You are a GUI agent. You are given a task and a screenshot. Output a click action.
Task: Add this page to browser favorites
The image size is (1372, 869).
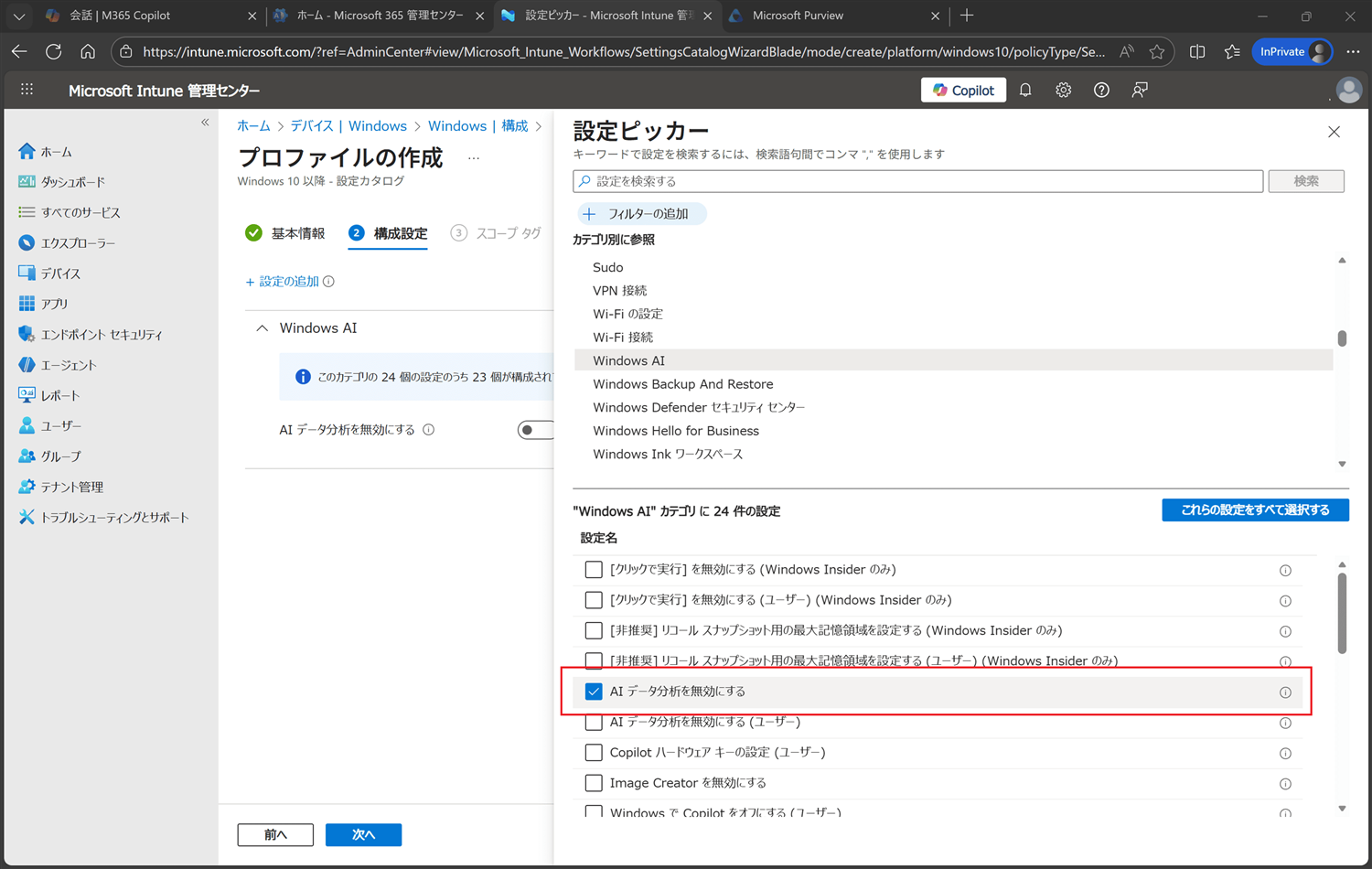click(x=1157, y=52)
